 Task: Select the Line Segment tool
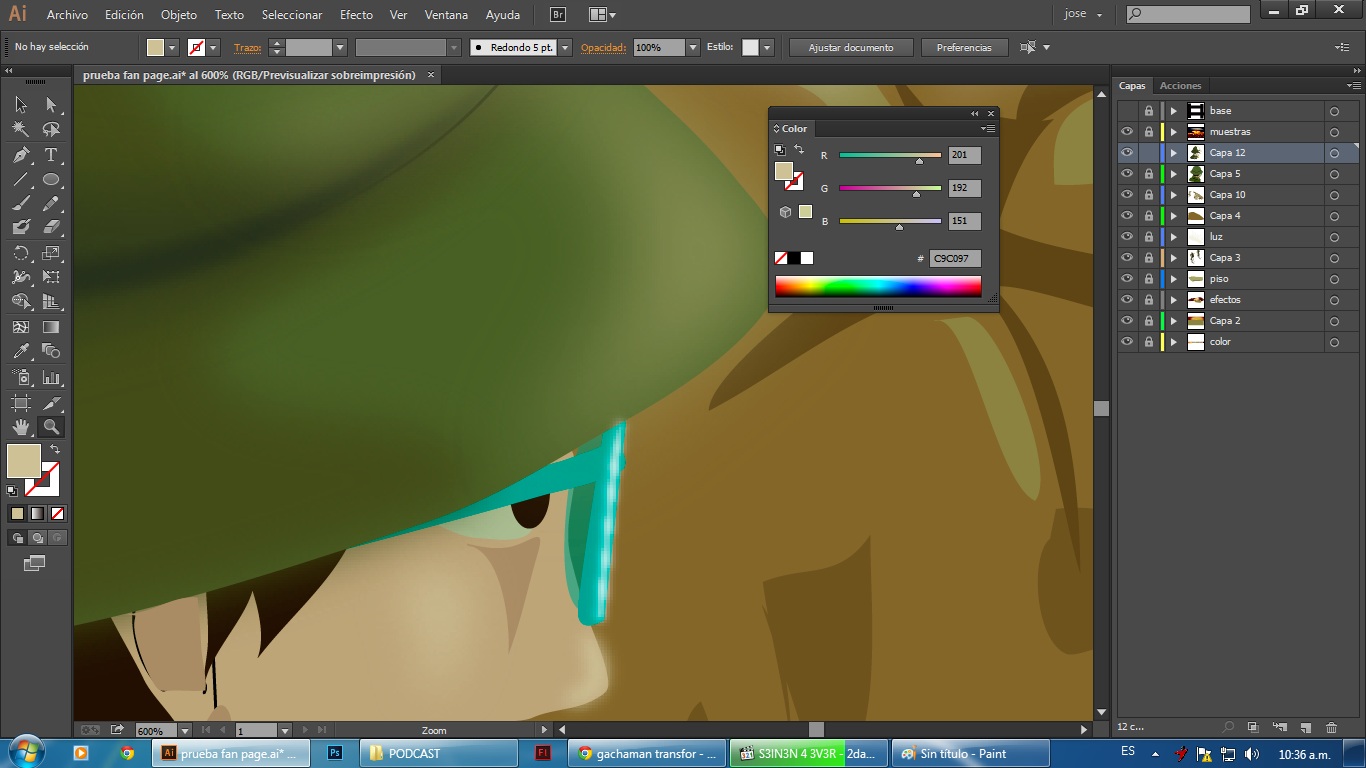click(x=21, y=180)
